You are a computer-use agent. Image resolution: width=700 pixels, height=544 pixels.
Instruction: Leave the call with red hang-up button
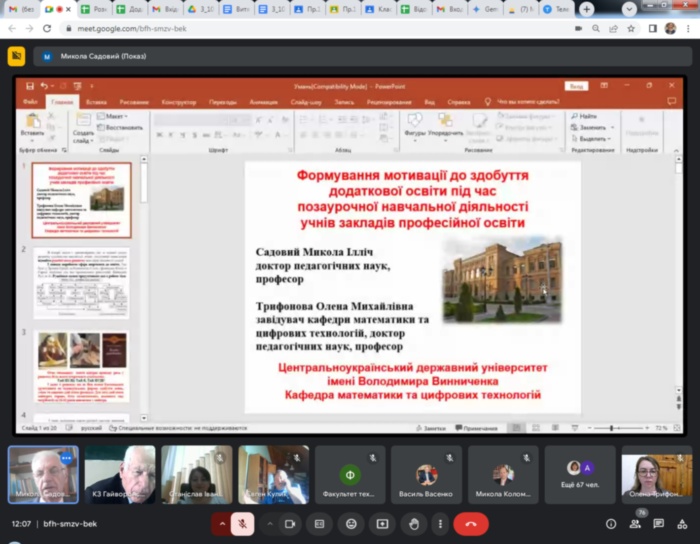pyautogui.click(x=470, y=523)
